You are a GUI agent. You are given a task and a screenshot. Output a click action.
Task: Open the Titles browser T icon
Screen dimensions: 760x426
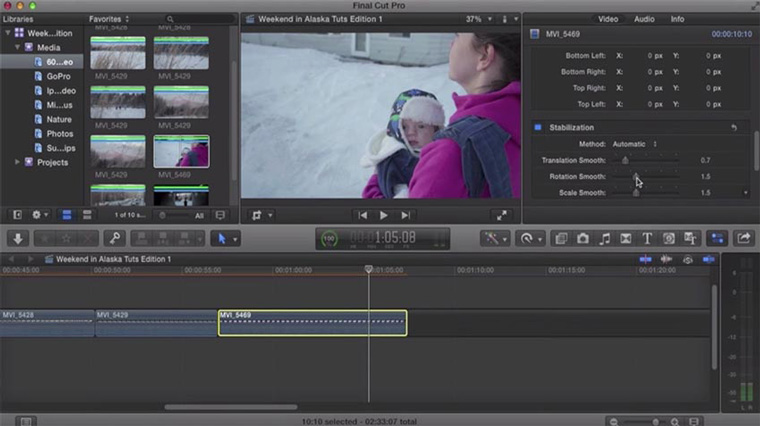(x=647, y=238)
